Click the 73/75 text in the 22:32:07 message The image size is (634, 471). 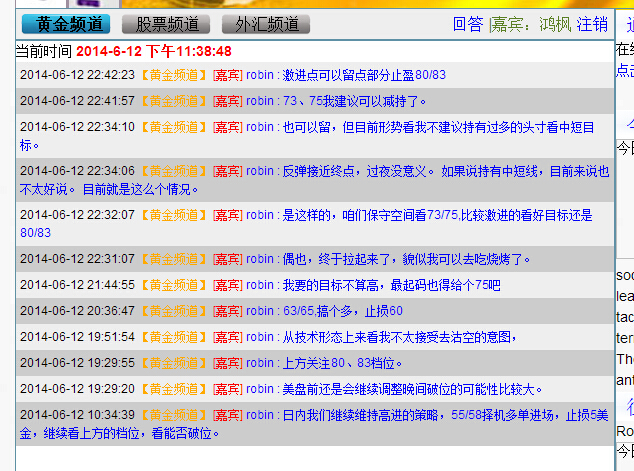point(443,215)
